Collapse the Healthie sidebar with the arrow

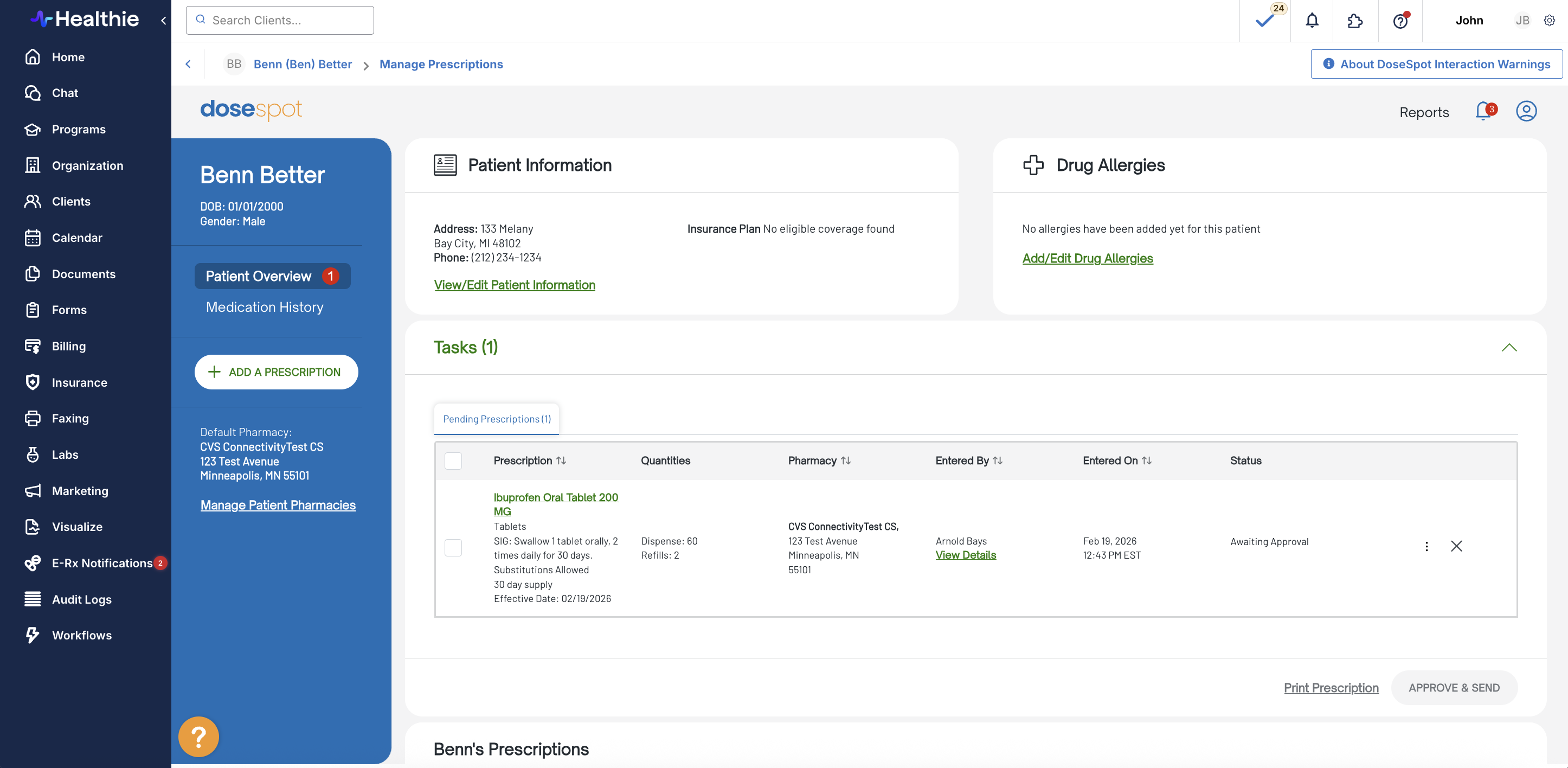[x=163, y=21]
